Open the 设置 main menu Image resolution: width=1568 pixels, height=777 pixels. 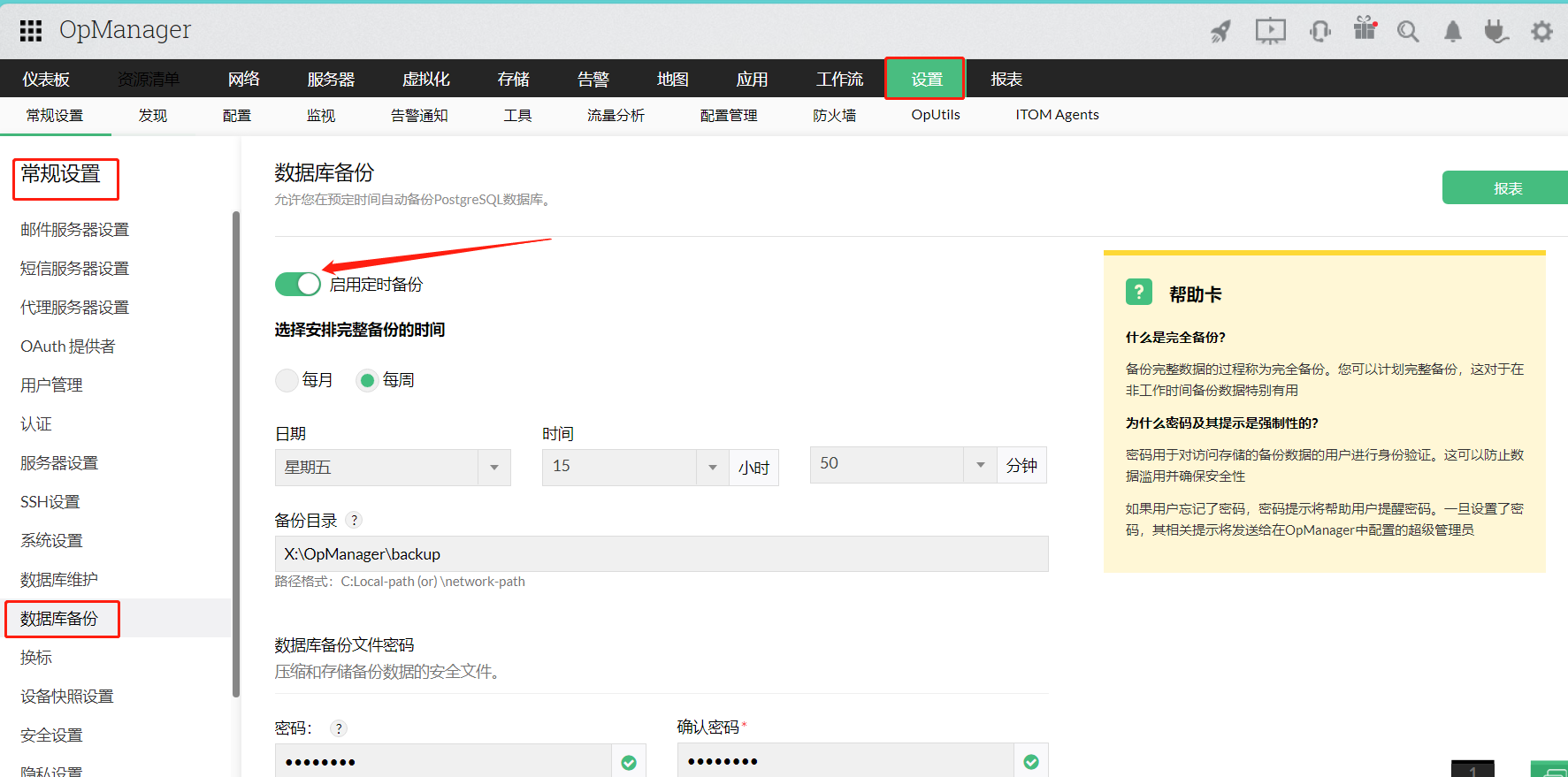pyautogui.click(x=927, y=80)
